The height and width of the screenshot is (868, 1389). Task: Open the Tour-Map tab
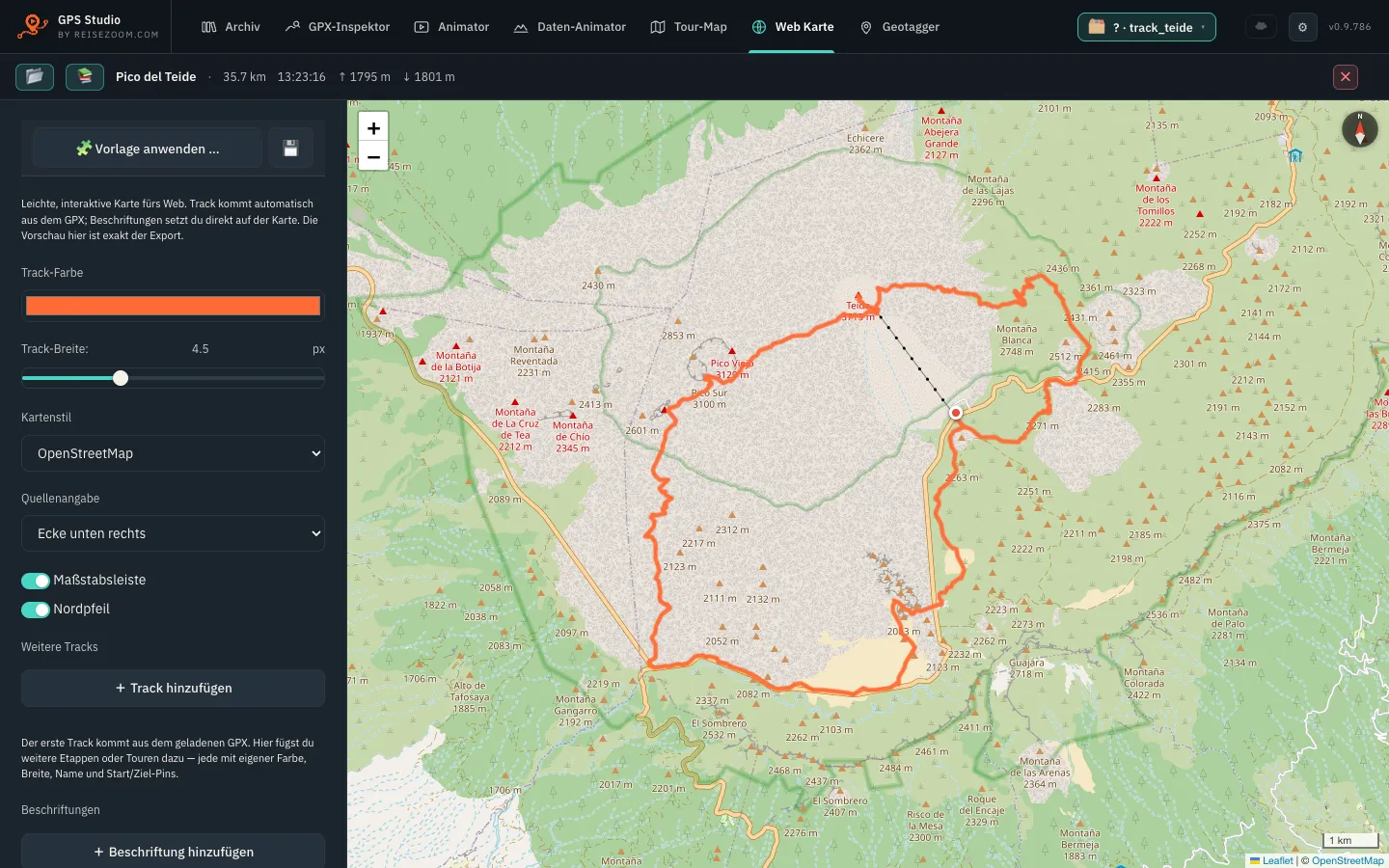(689, 27)
